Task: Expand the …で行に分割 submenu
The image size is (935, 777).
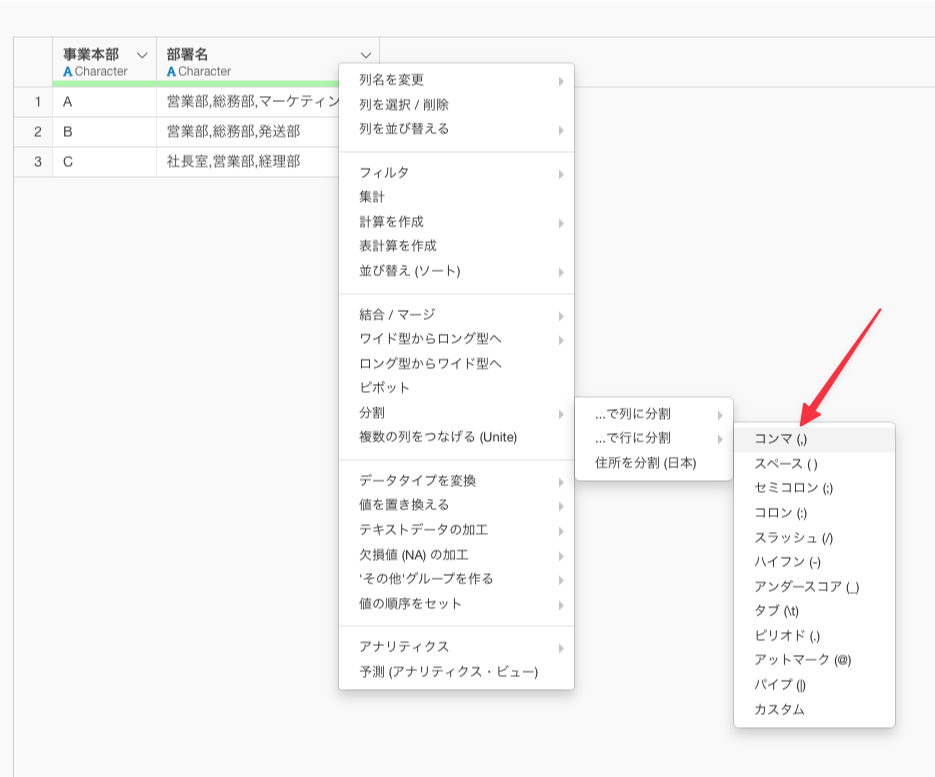Action: click(x=632, y=438)
